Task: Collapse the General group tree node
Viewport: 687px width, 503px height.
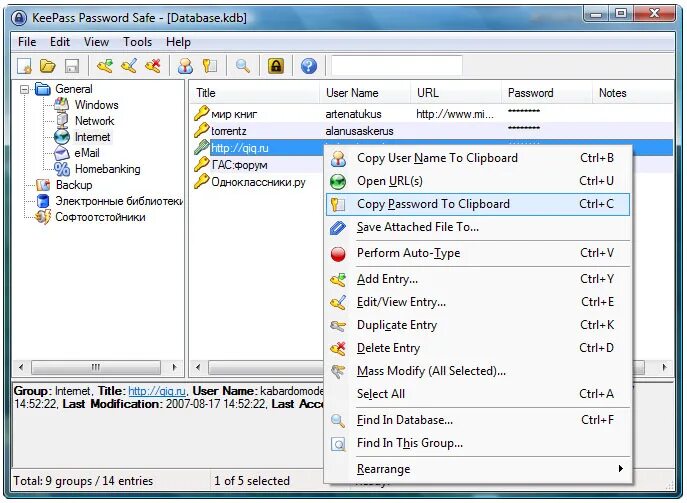Action: coord(25,89)
